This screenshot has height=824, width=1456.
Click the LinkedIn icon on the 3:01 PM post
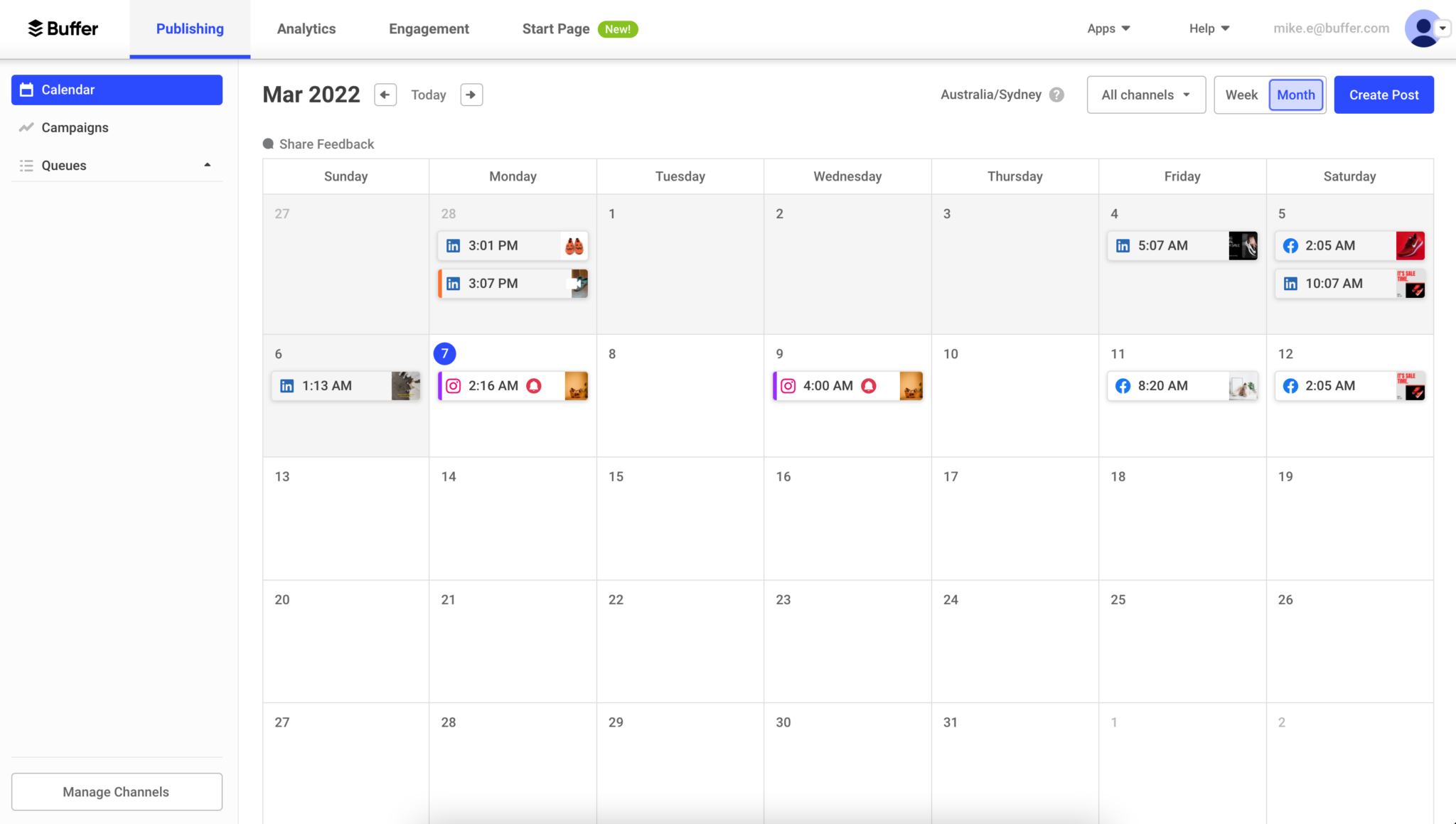click(x=453, y=245)
